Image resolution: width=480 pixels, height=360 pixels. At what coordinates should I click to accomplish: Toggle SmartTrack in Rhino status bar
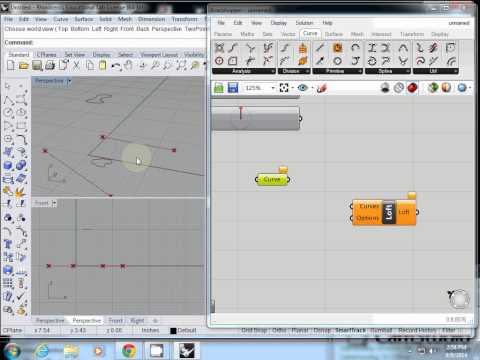coord(350,330)
